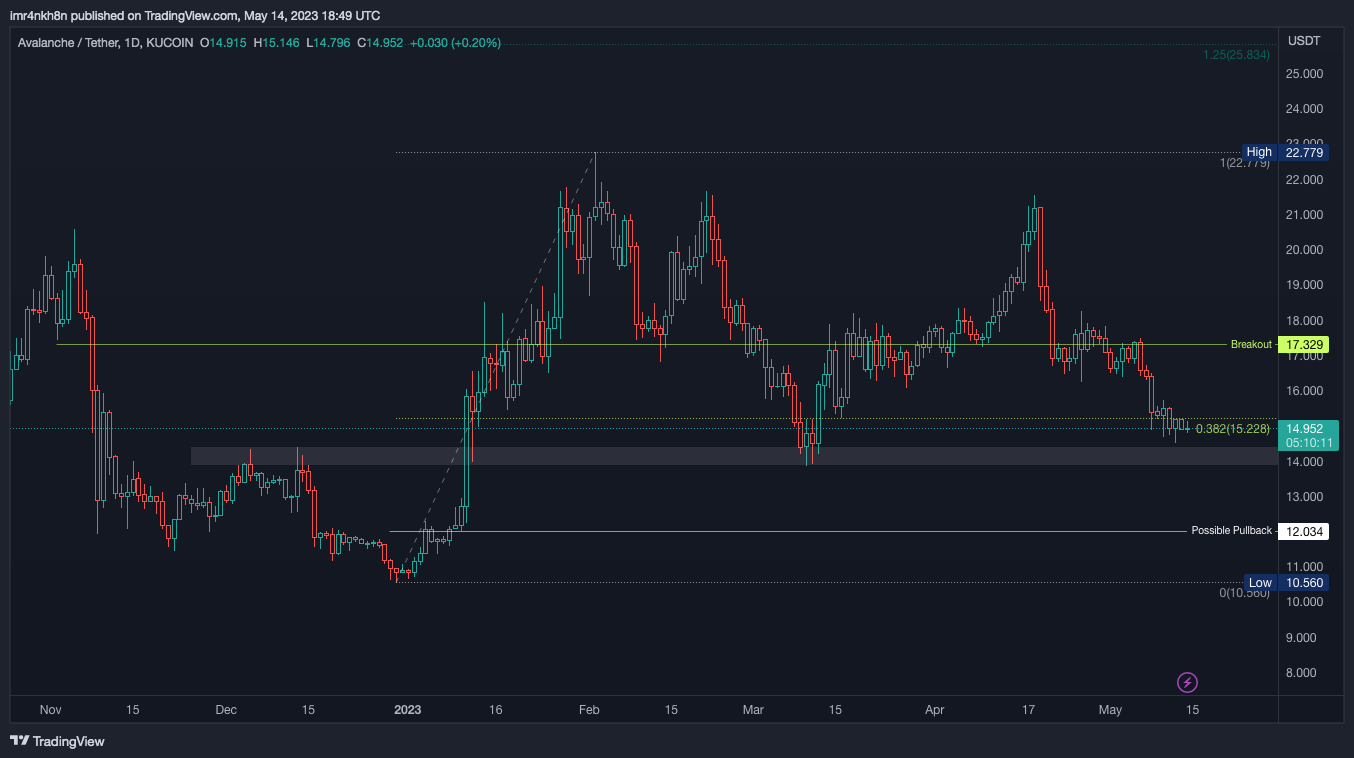The height and width of the screenshot is (758, 1354).
Task: Click the 13.000 price axis value
Action: pyautogui.click(x=1305, y=497)
